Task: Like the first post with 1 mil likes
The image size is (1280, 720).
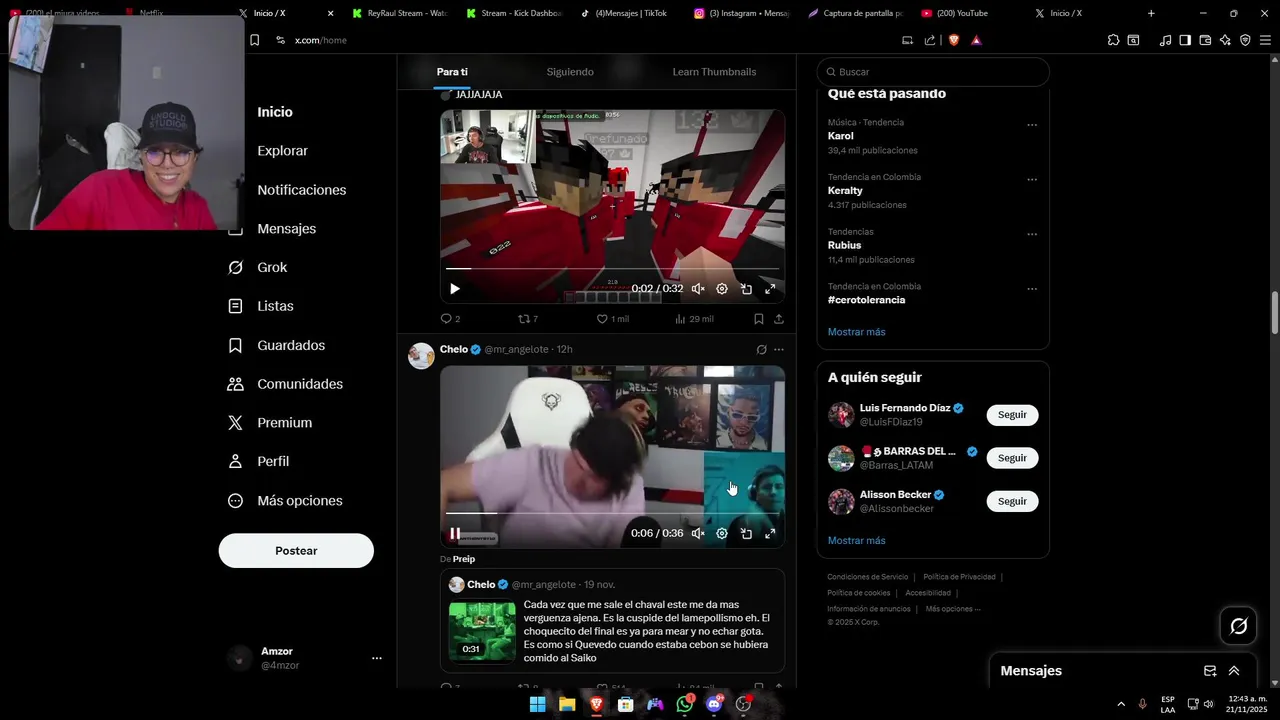Action: [x=612, y=319]
